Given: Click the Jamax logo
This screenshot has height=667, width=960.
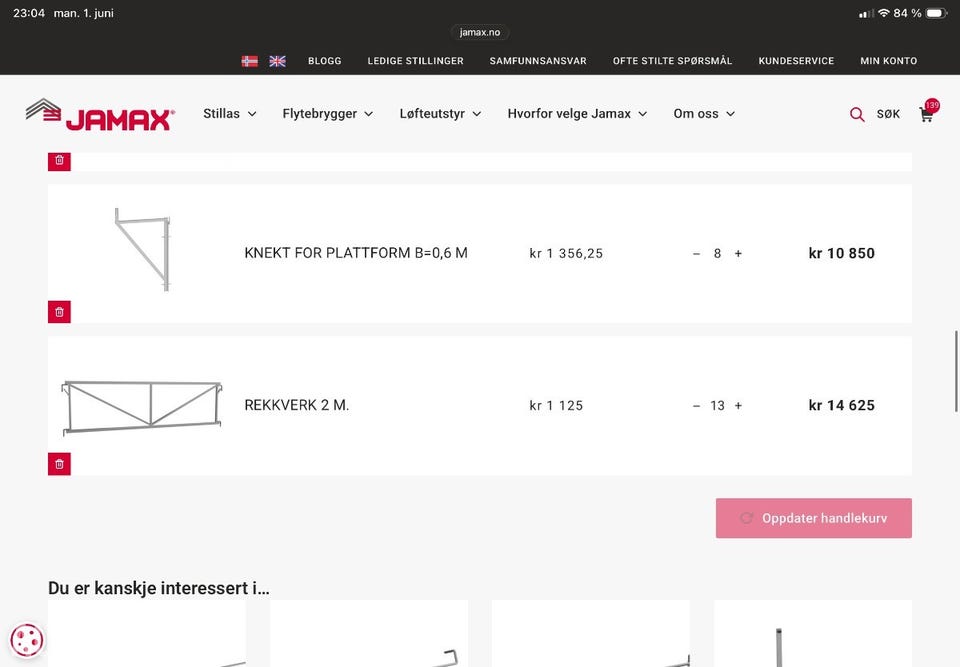Looking at the screenshot, I should [100, 115].
